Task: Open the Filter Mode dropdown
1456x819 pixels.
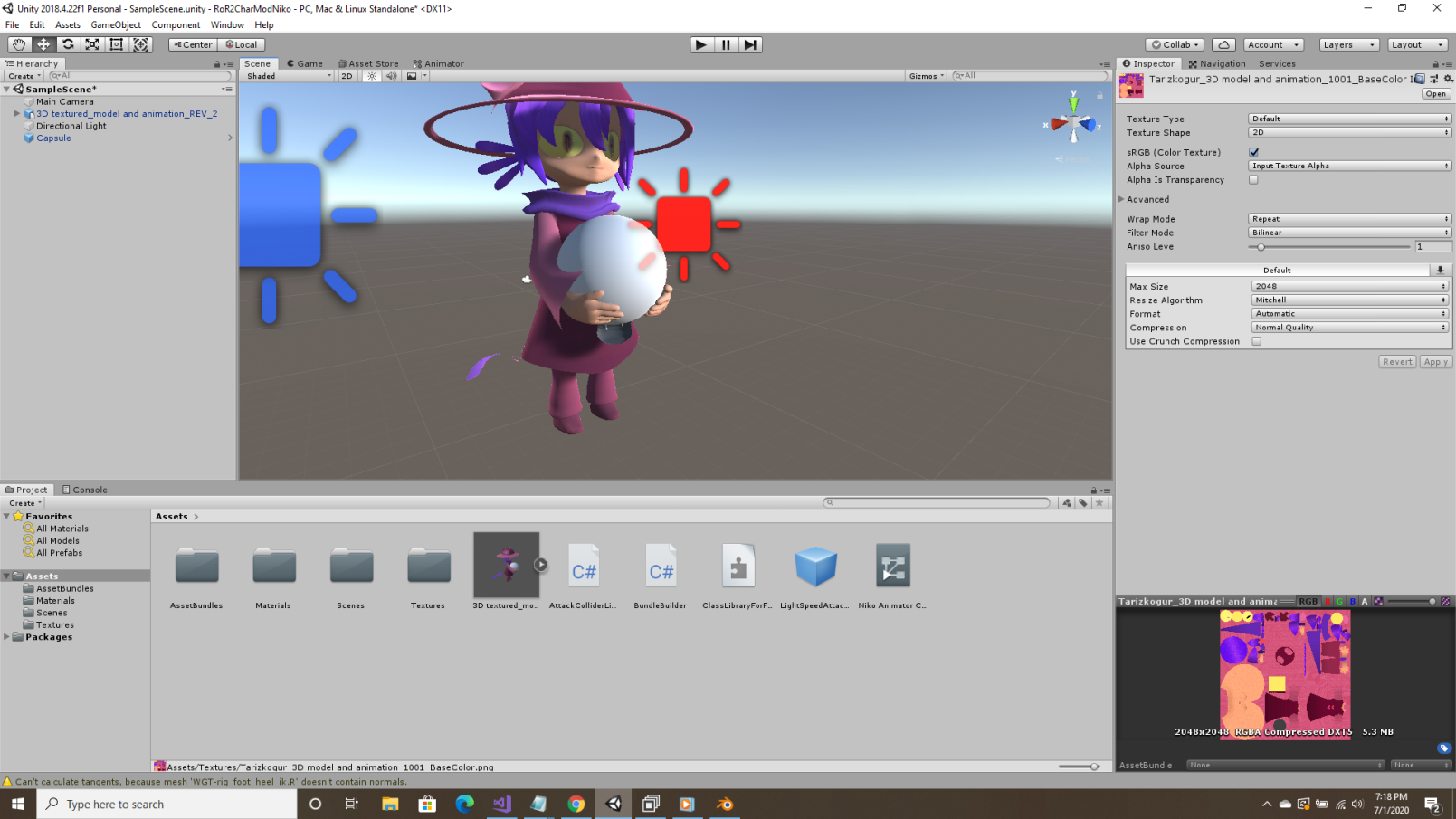Action: (x=1349, y=233)
